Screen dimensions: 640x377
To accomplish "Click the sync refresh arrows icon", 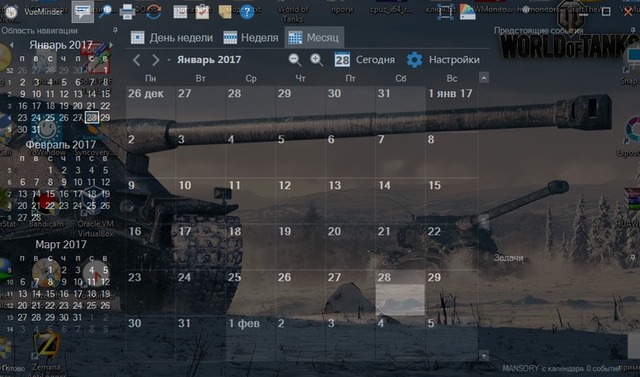I will coord(153,12).
